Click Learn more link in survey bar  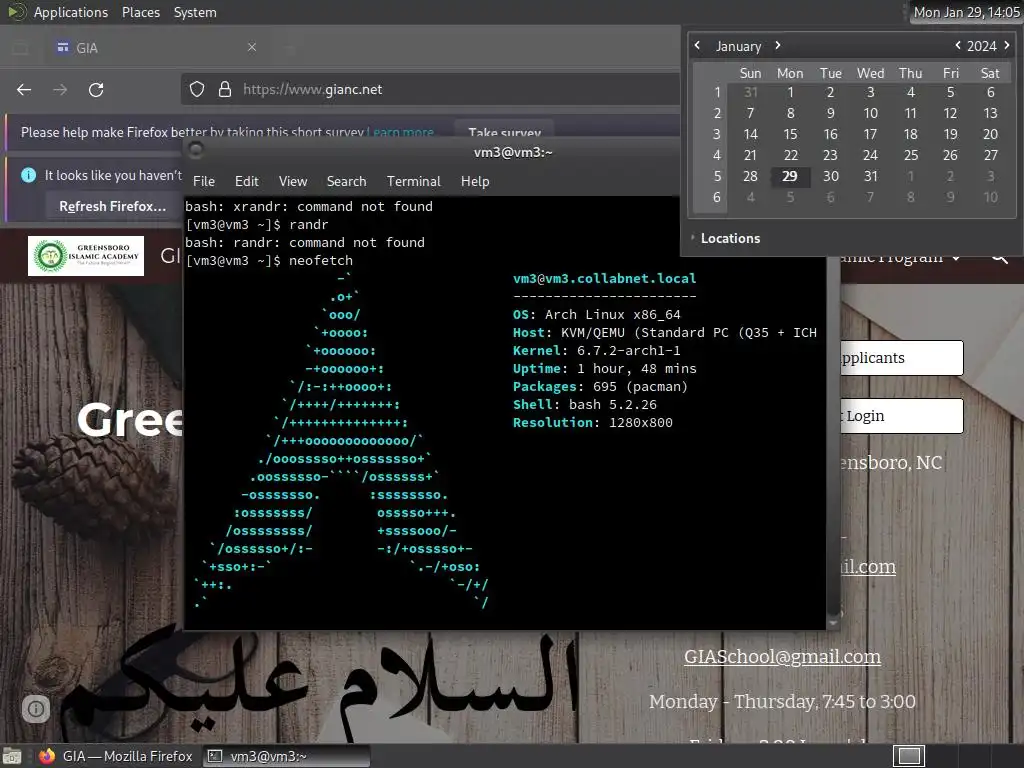click(x=401, y=133)
